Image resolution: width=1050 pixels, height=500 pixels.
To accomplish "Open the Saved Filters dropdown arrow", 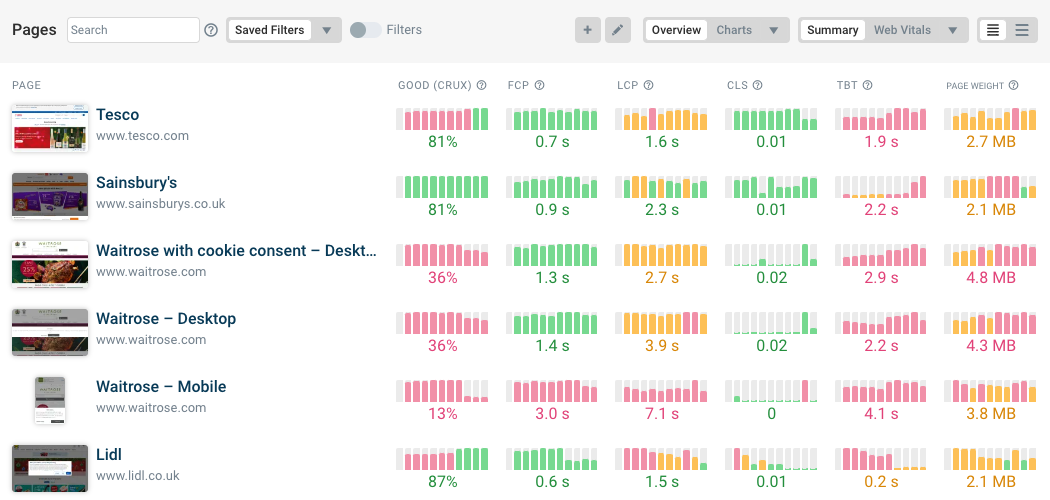I will tap(327, 30).
